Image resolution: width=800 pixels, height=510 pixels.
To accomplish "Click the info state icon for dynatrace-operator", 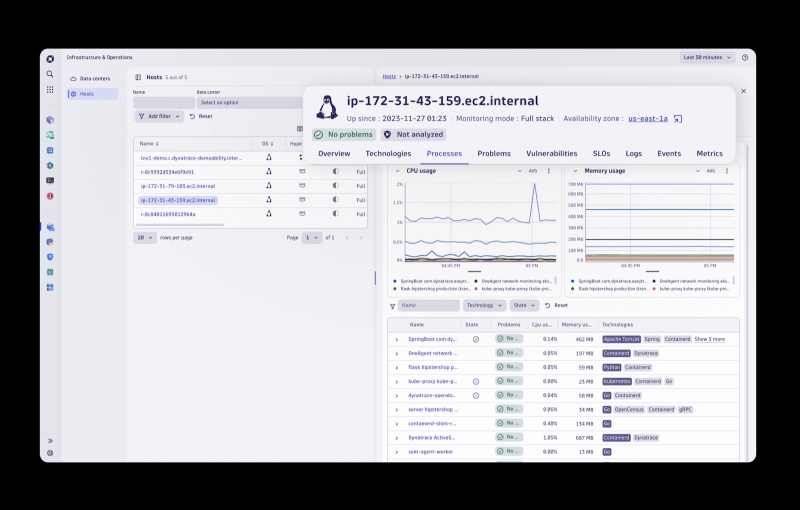I will 476,395.
